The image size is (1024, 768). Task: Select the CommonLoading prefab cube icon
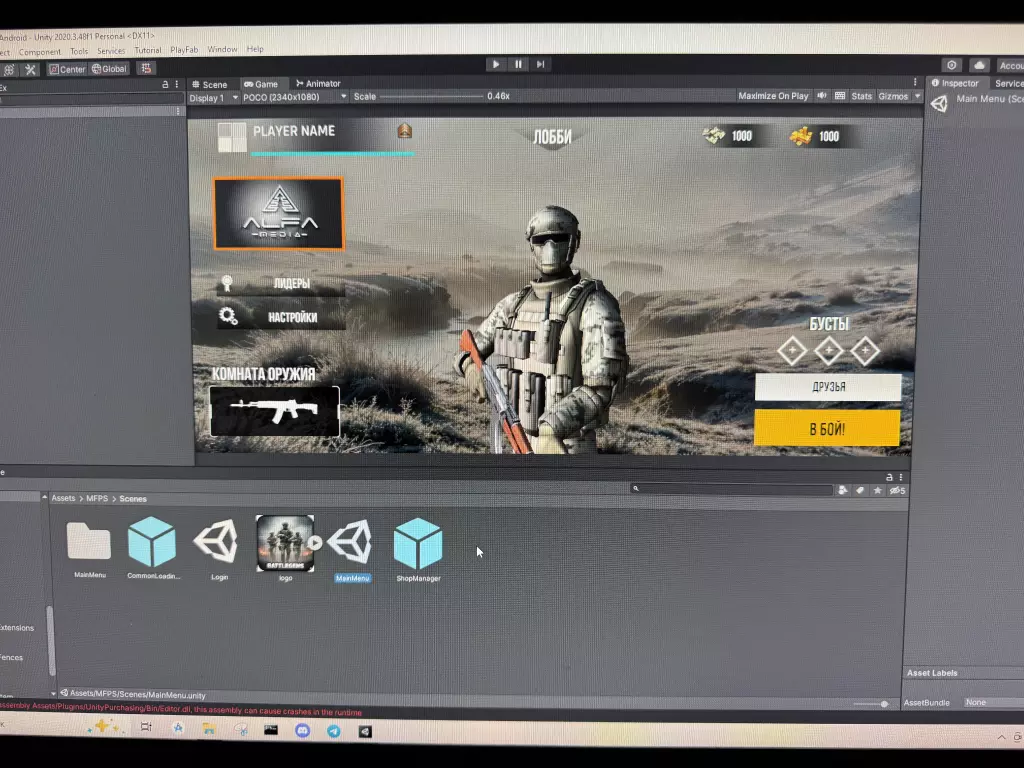(x=152, y=543)
